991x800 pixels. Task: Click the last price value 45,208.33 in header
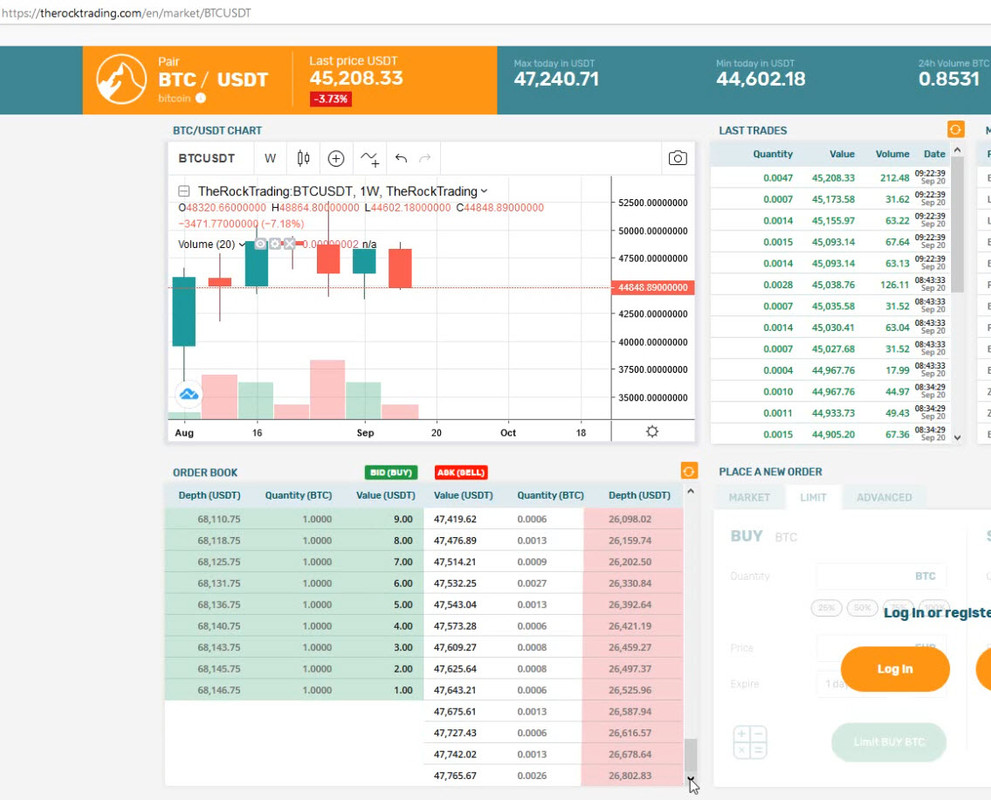tap(356, 78)
